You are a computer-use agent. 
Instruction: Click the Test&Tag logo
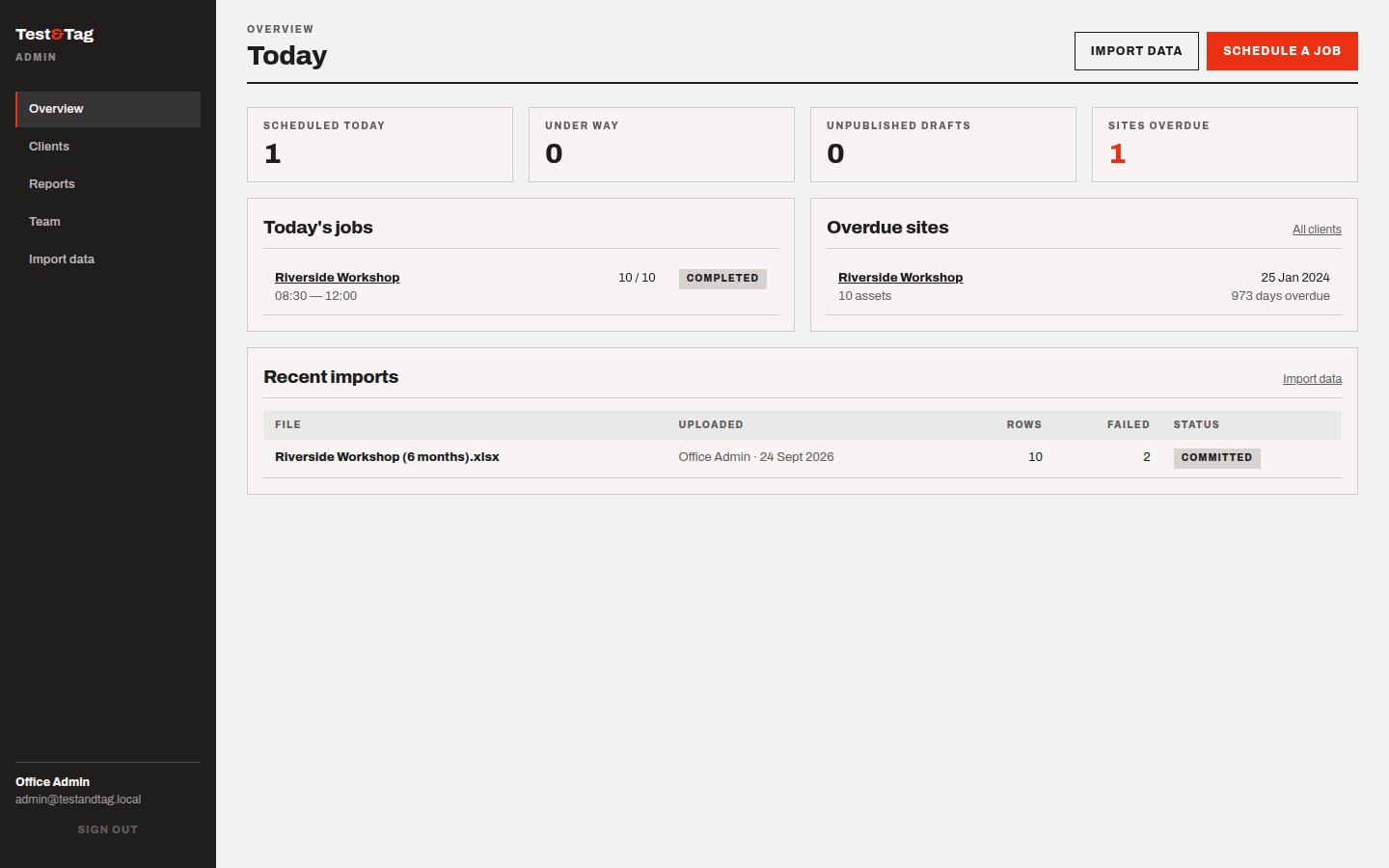[x=55, y=35]
